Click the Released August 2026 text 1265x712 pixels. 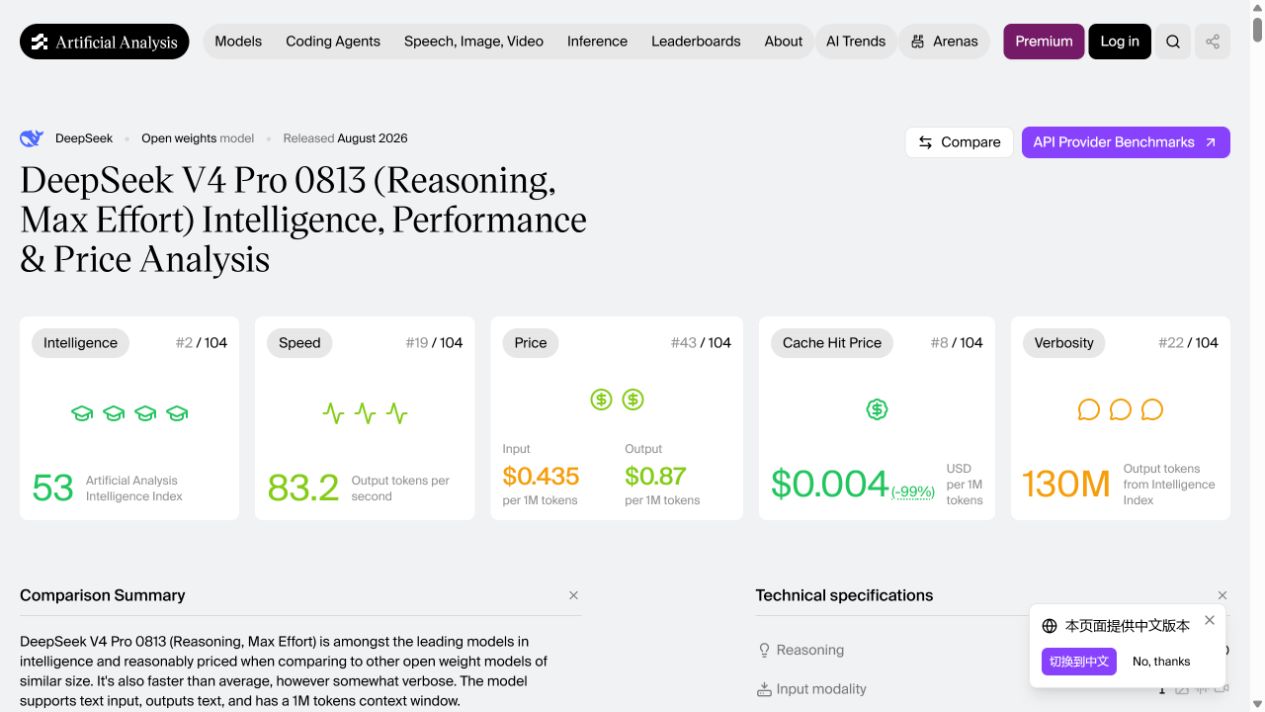click(345, 139)
